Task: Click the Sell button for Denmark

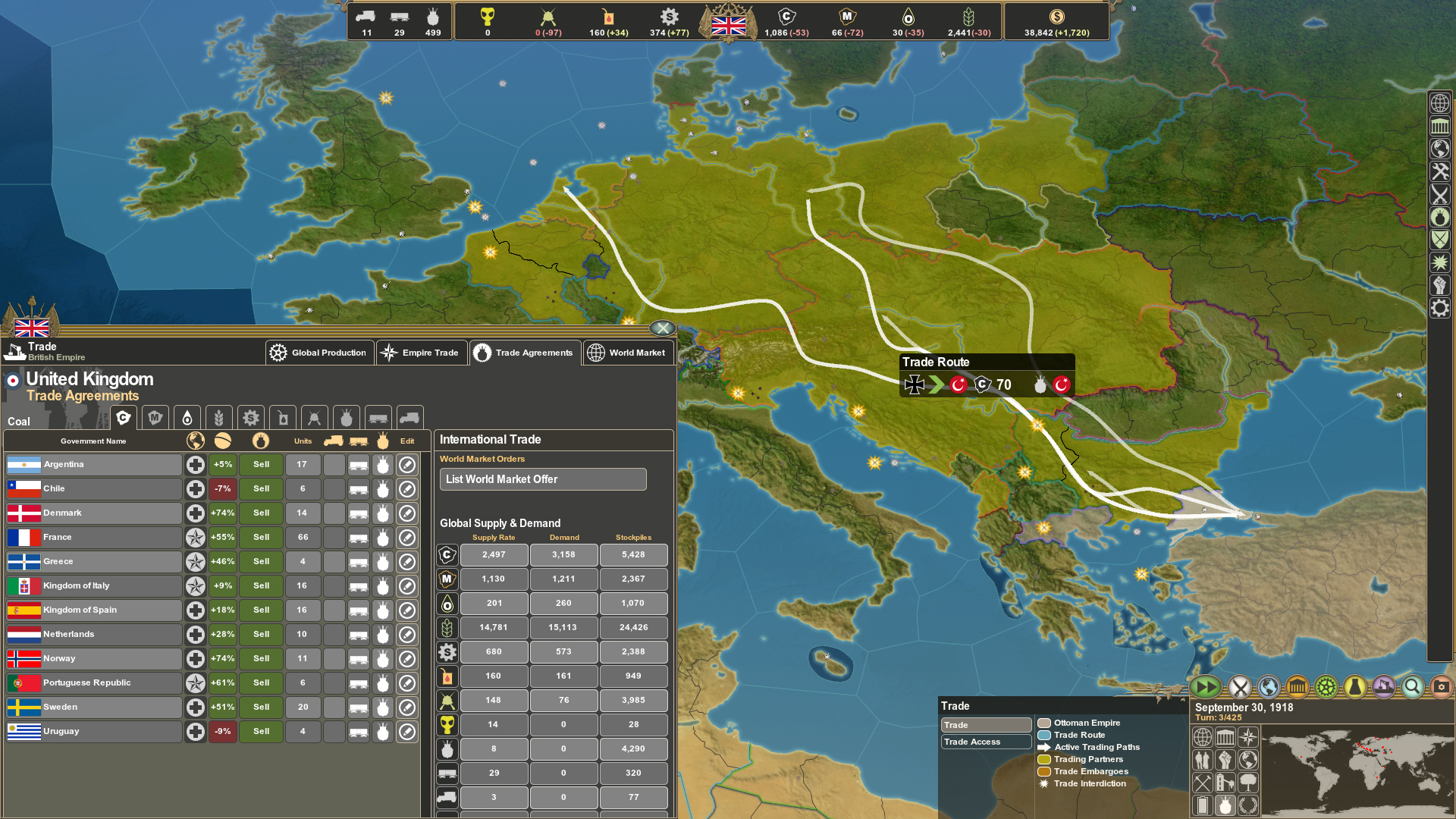Action: click(x=261, y=513)
